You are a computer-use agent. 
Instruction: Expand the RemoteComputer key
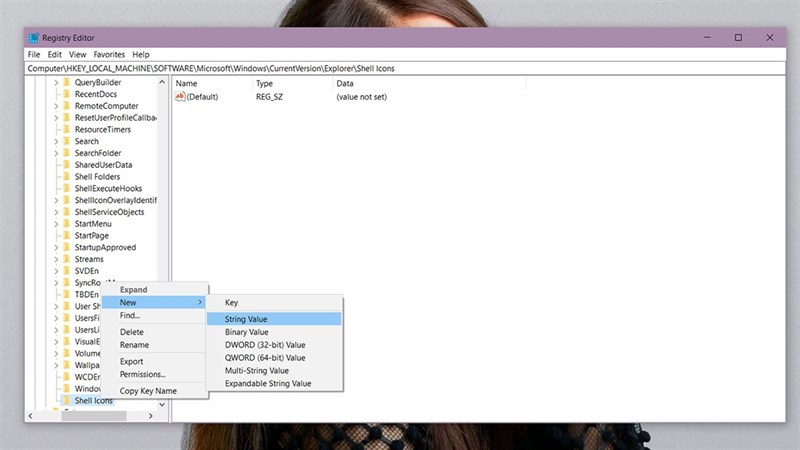click(x=56, y=106)
